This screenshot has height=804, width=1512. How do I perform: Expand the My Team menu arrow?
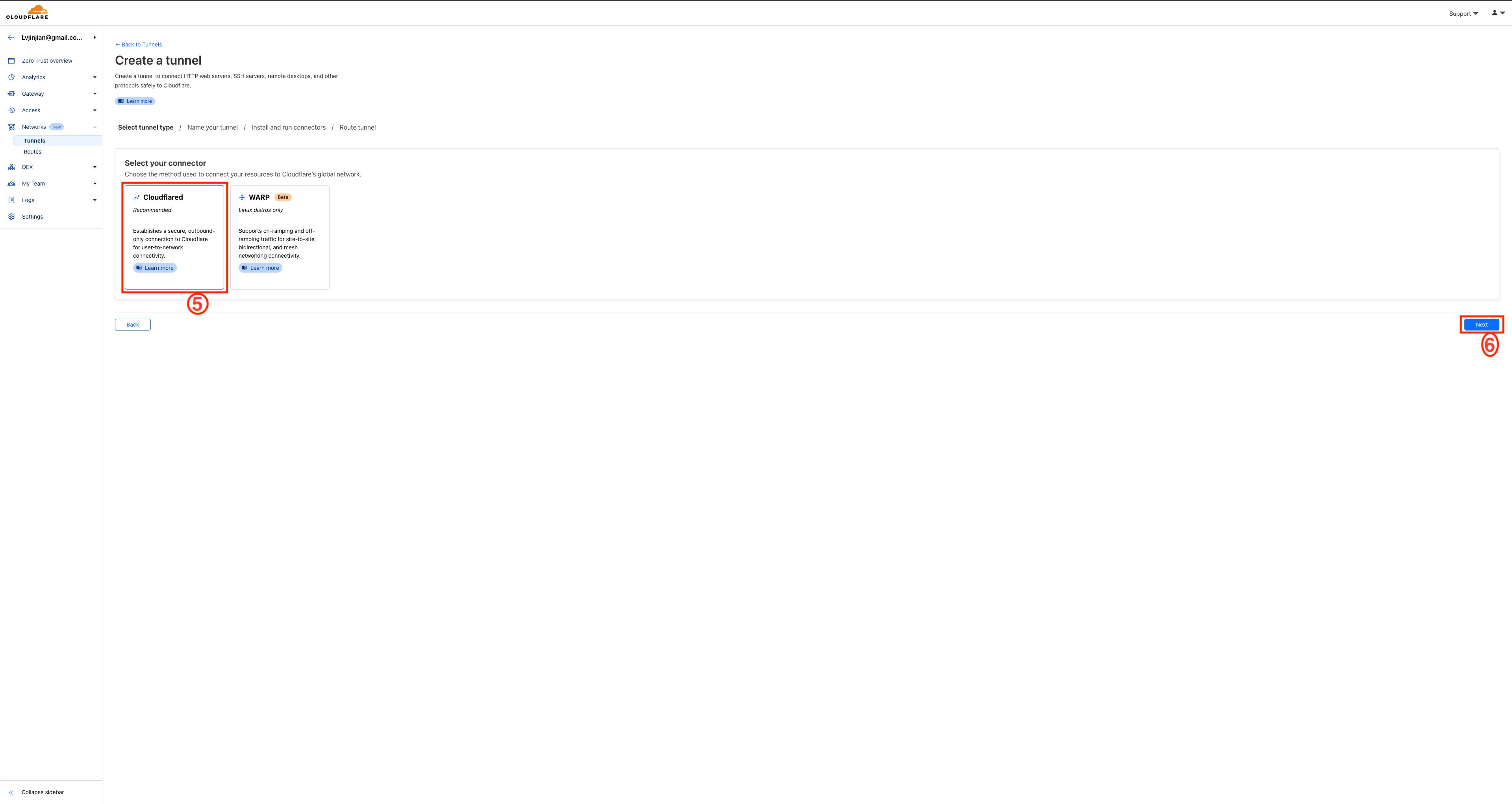coord(94,184)
